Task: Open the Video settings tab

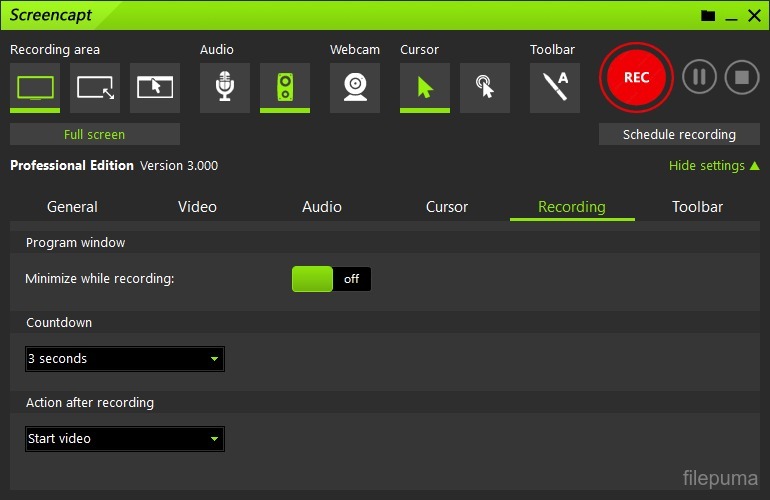Action: pyautogui.click(x=197, y=207)
